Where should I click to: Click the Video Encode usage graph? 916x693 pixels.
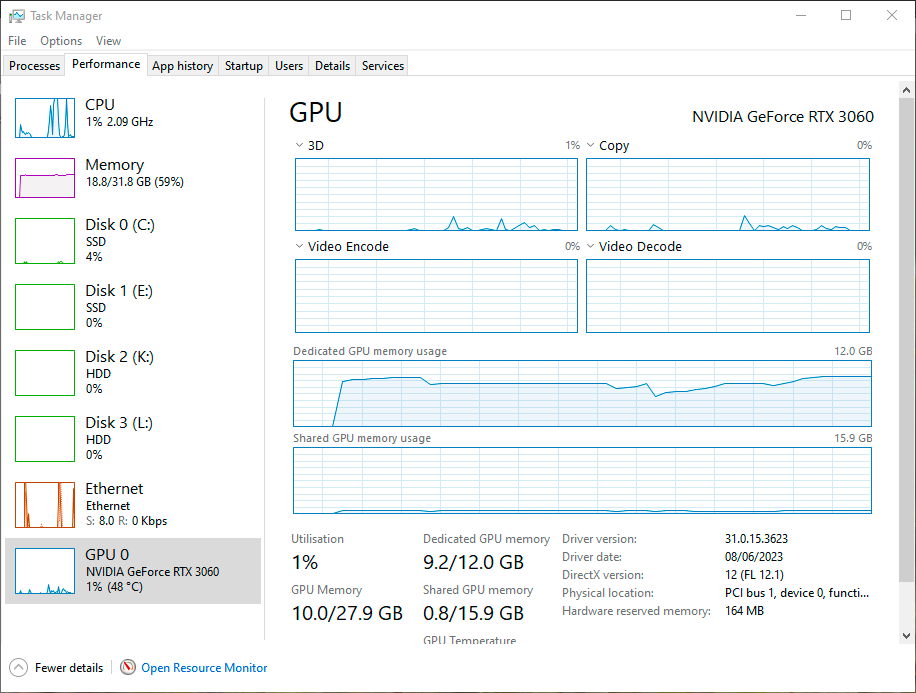coord(436,296)
